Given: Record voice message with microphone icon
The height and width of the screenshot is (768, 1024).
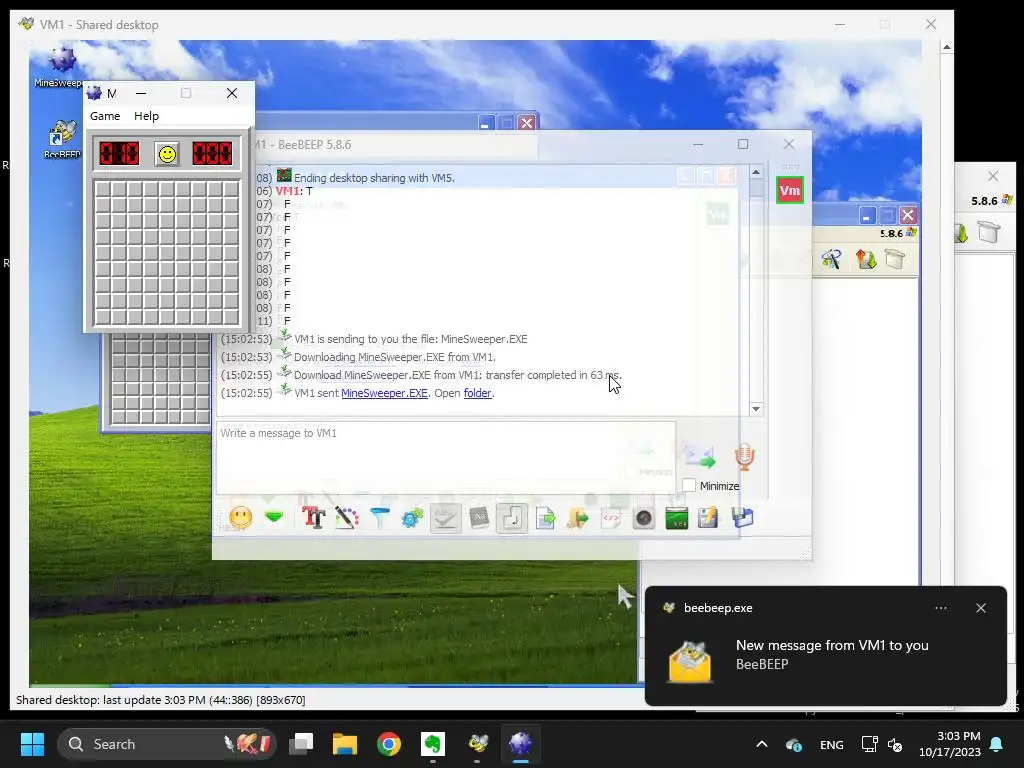Looking at the screenshot, I should (x=744, y=456).
